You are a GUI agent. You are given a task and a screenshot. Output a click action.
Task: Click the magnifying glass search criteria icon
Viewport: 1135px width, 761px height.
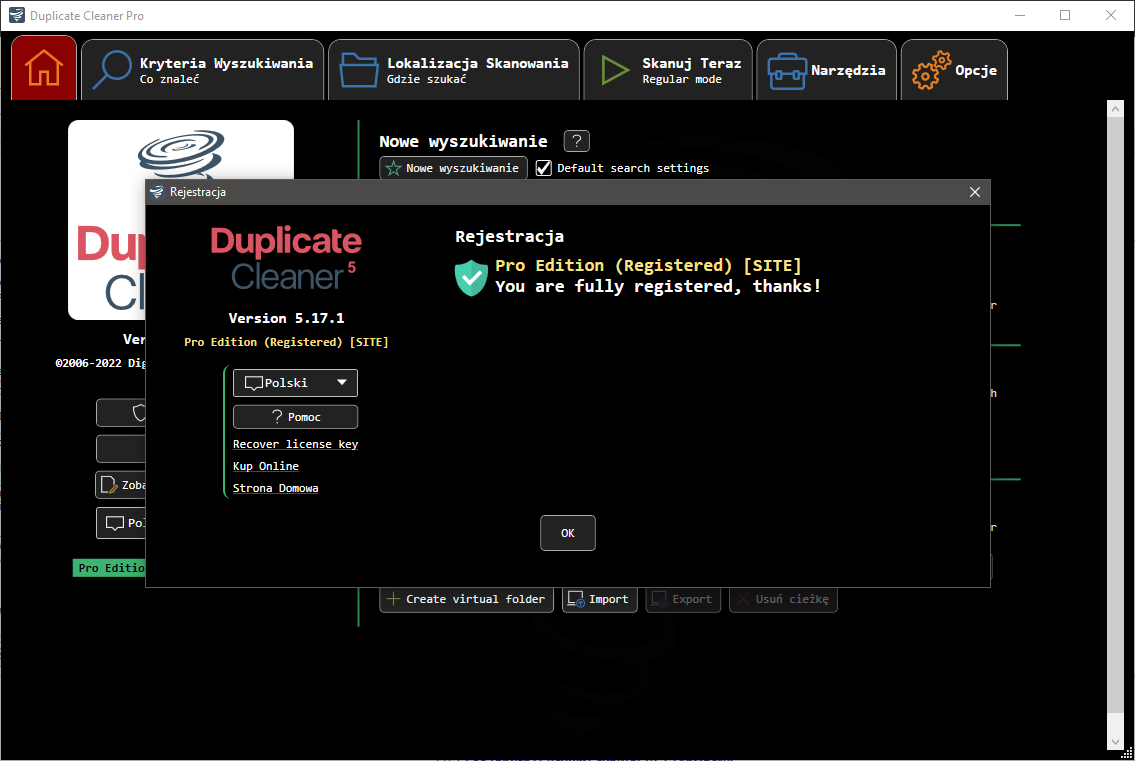coord(112,70)
